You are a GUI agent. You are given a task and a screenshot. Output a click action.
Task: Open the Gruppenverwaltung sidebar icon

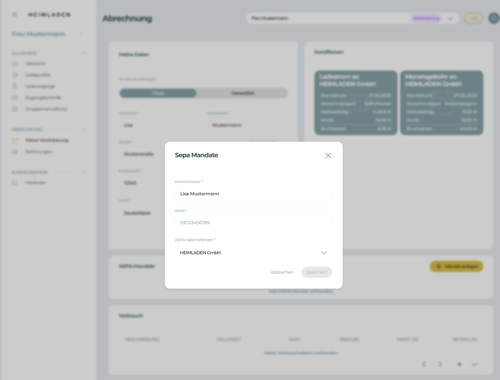tap(15, 109)
